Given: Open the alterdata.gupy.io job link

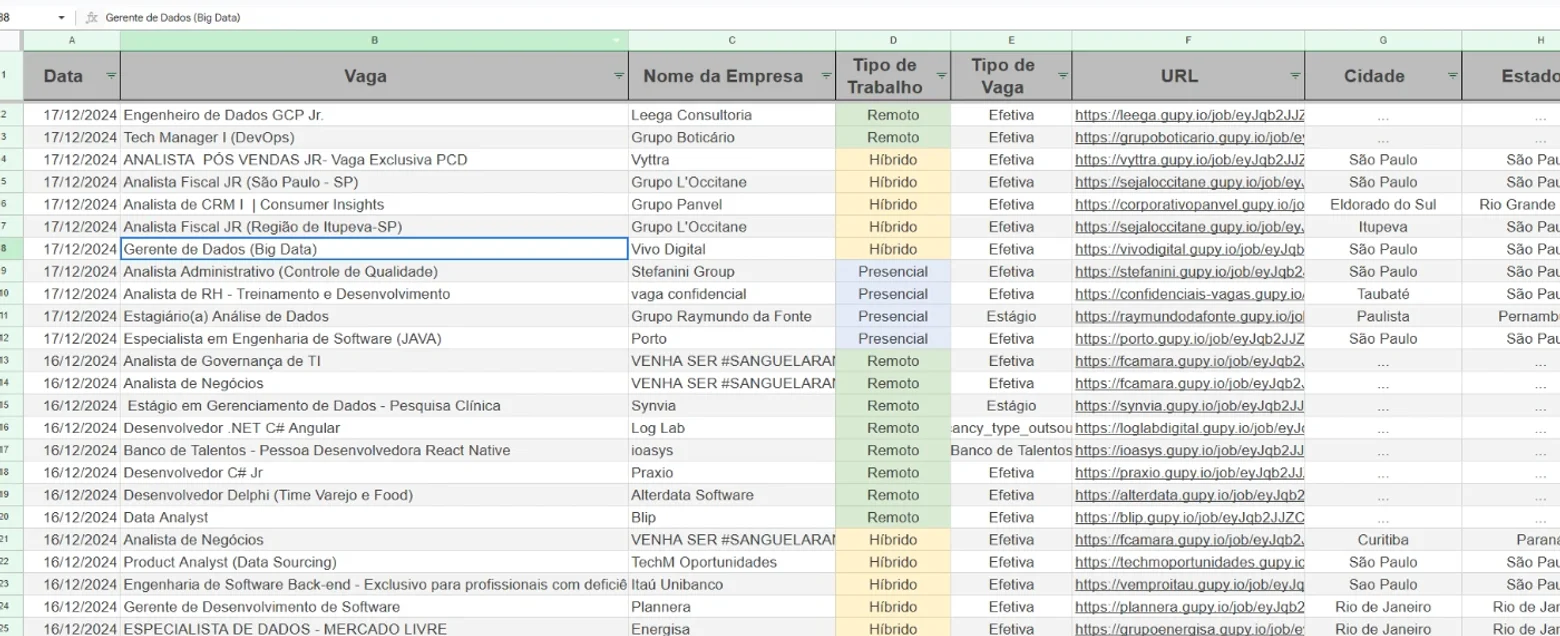Looking at the screenshot, I should (x=1189, y=495).
